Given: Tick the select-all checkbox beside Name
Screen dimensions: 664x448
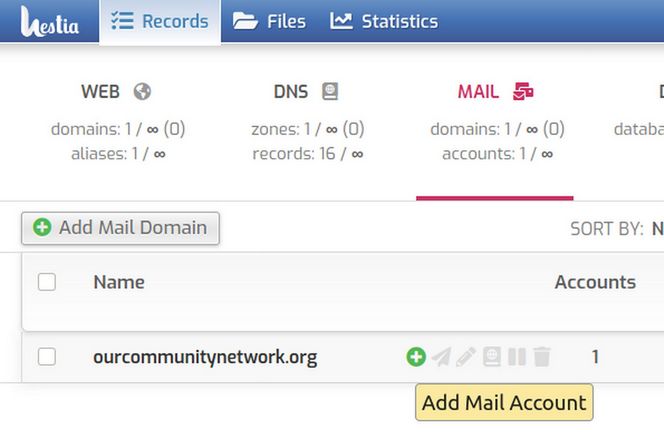Looking at the screenshot, I should [x=47, y=282].
